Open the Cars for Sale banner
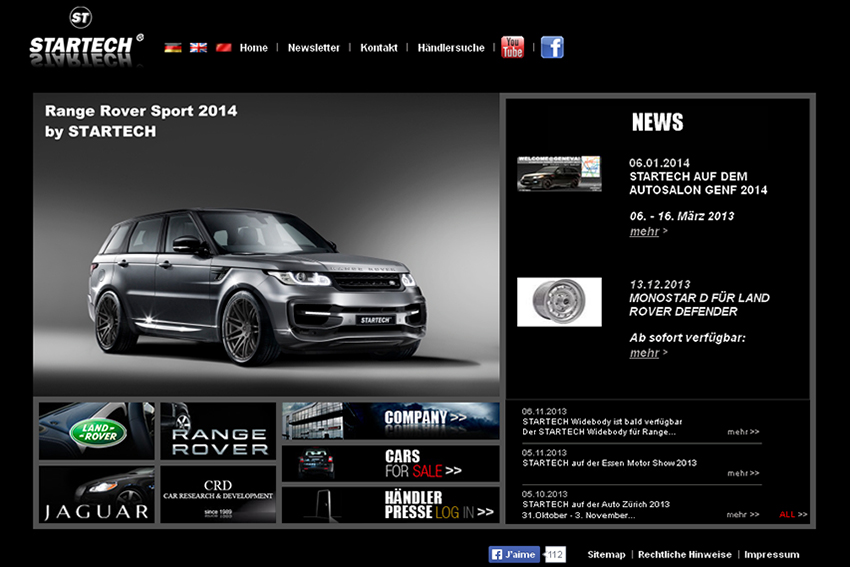The height and width of the screenshot is (567, 850). coord(390,463)
